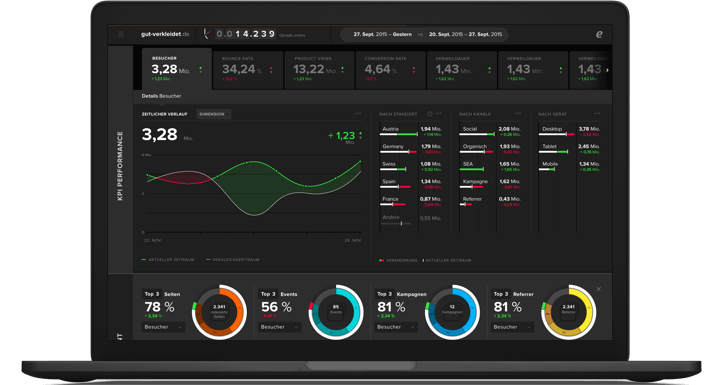Open three-dot menu of Zeitlicher Verlauf
706x385 pixels.
coord(358,113)
